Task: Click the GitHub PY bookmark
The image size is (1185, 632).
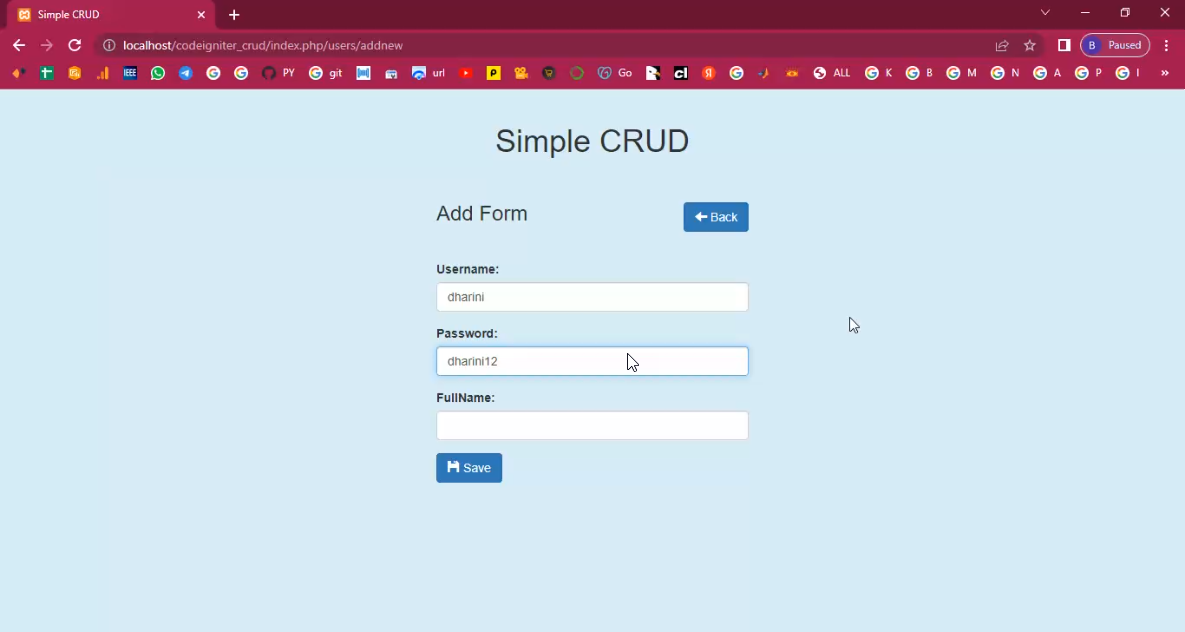Action: (278, 73)
